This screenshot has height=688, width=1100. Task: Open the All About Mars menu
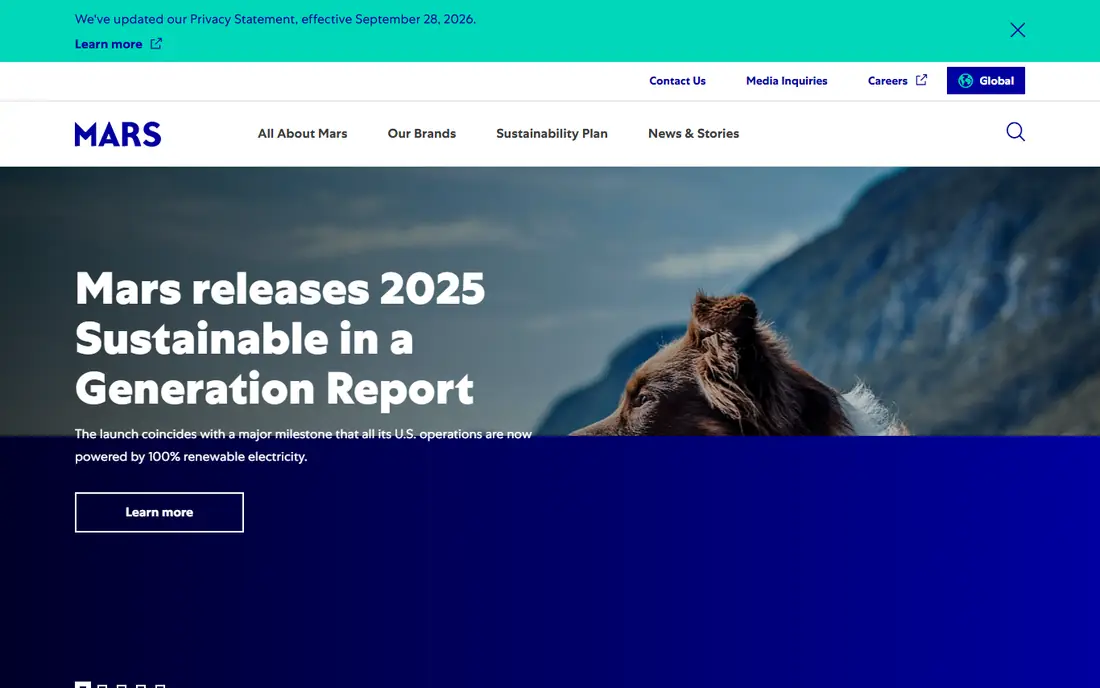coord(302,133)
